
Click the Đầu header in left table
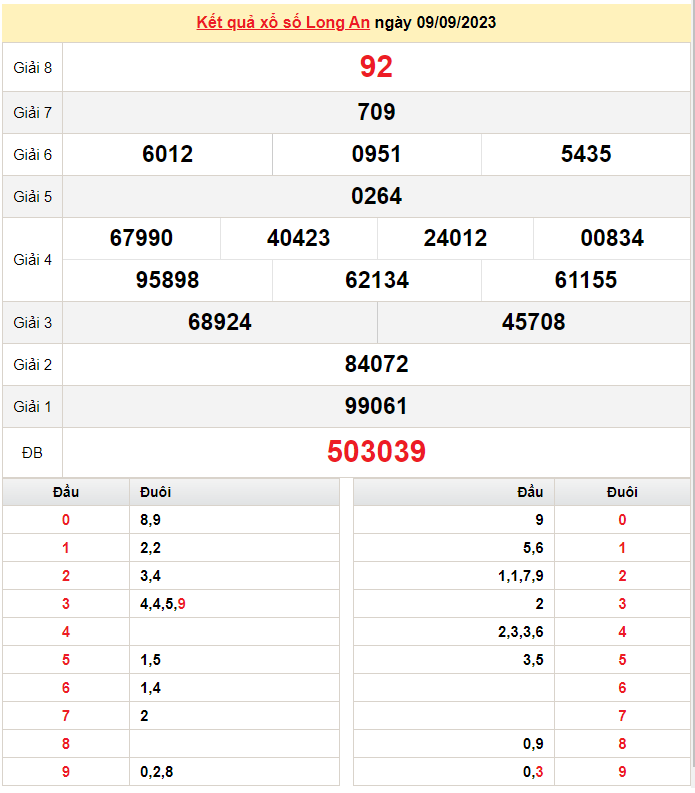(66, 492)
